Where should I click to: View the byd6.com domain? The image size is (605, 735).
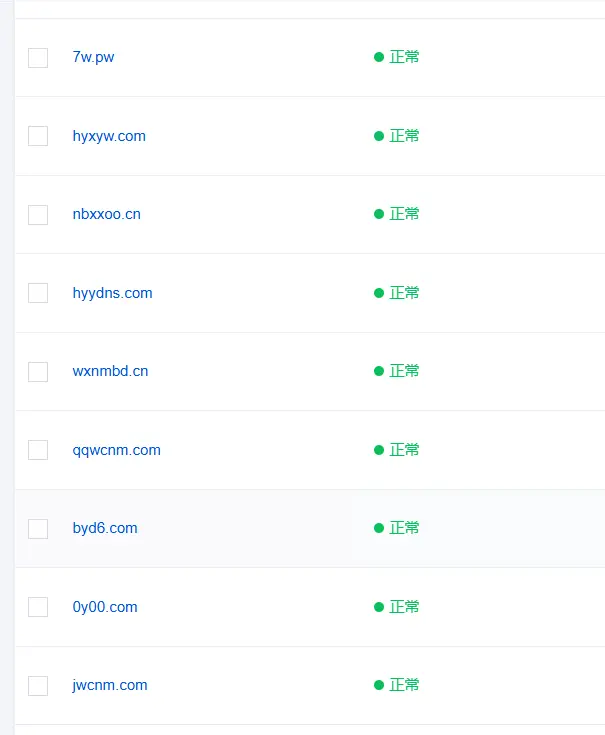(x=105, y=528)
